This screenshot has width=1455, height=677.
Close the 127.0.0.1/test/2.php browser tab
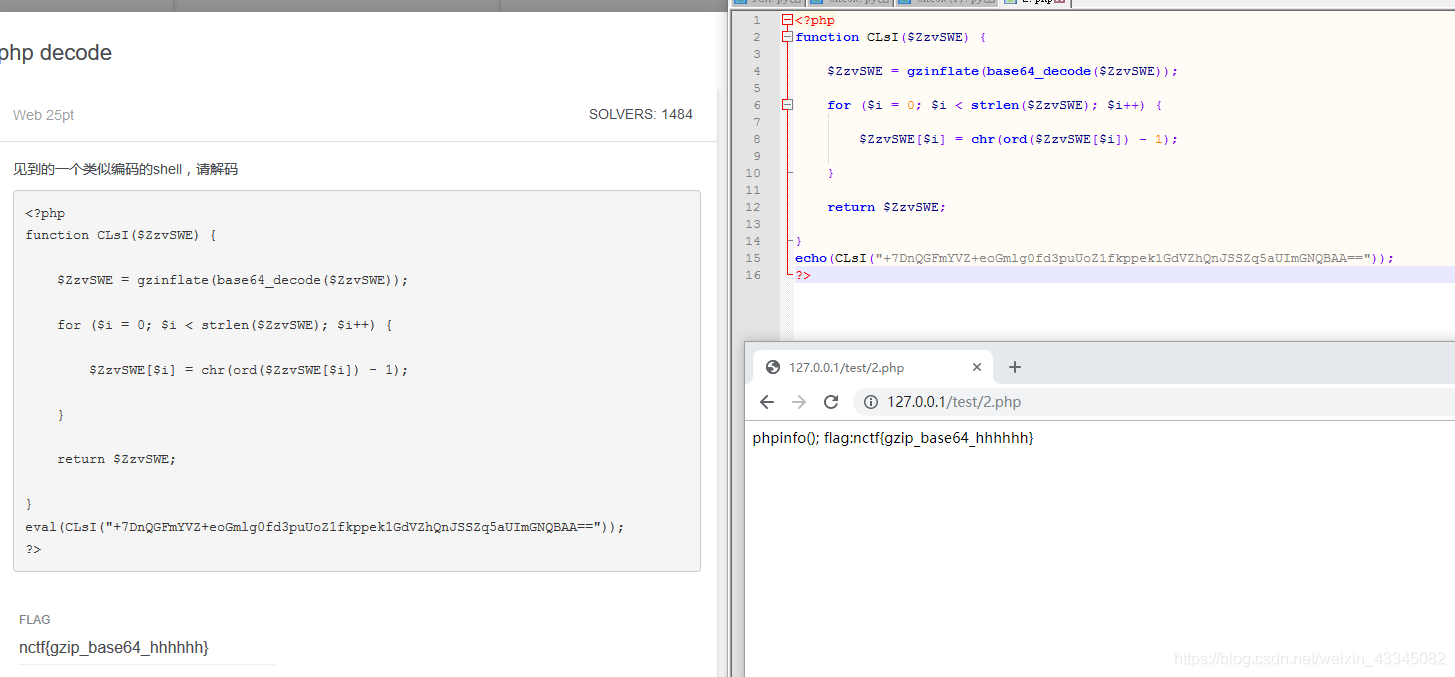pos(977,367)
